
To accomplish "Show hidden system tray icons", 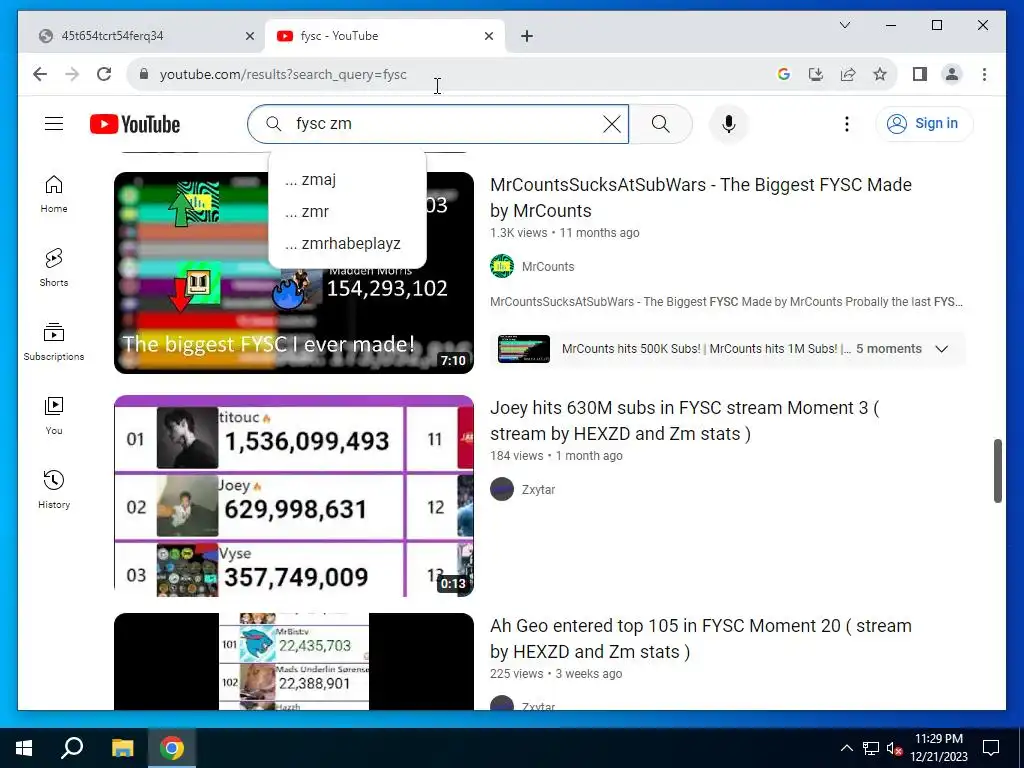I will click(846, 748).
